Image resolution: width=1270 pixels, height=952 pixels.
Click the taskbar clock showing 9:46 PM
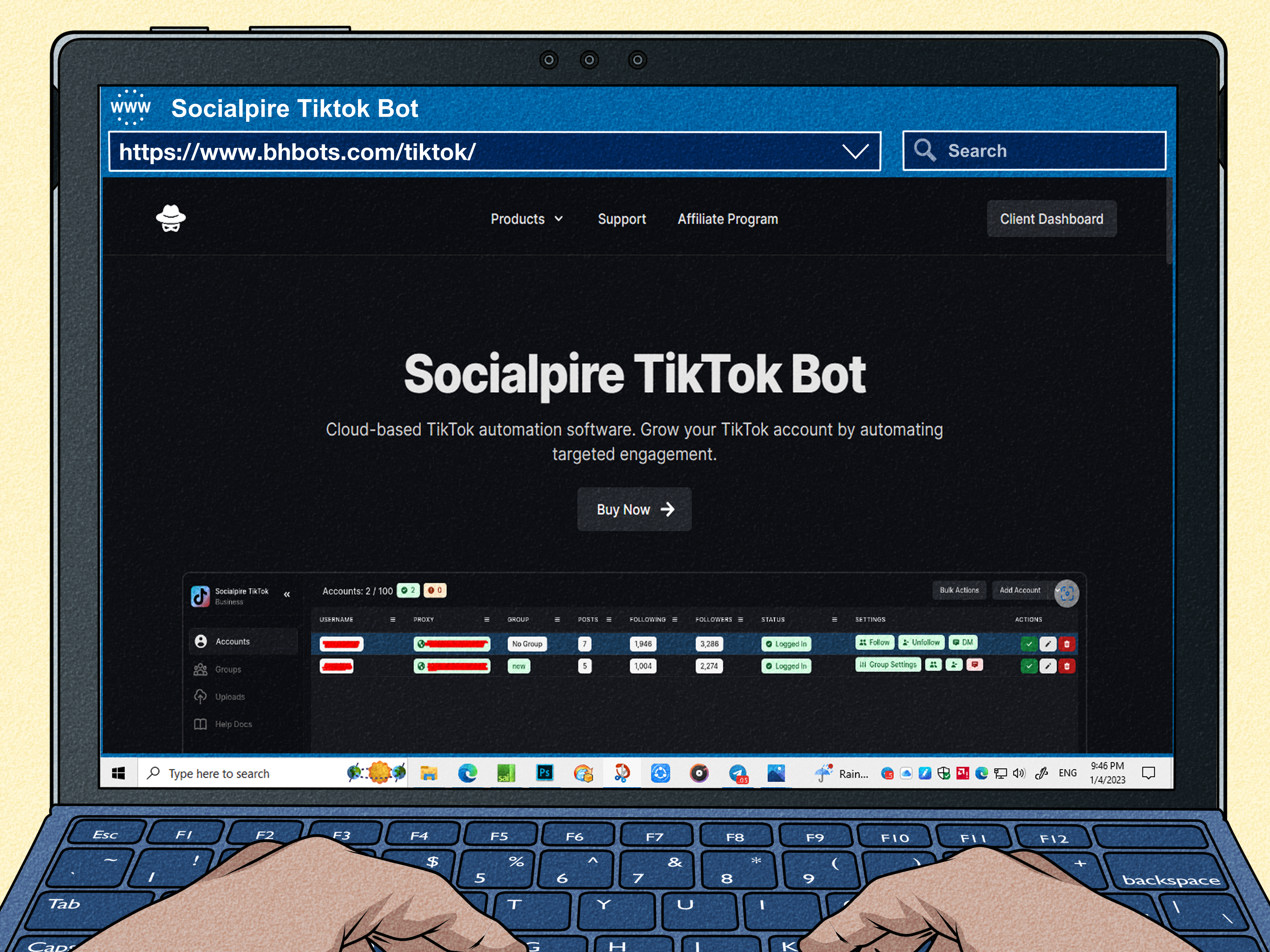pyautogui.click(x=1108, y=773)
